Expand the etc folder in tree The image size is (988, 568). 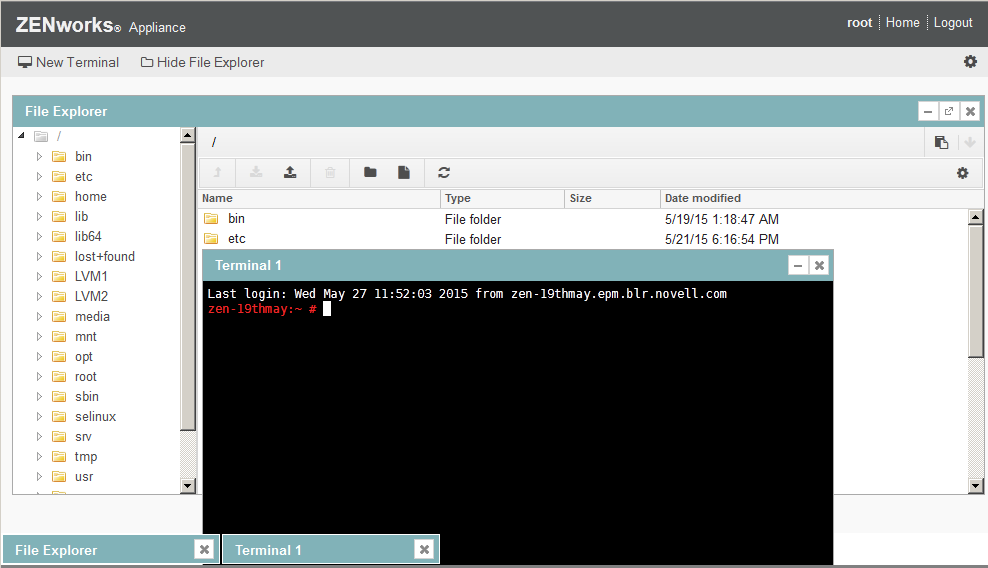pyautogui.click(x=39, y=177)
